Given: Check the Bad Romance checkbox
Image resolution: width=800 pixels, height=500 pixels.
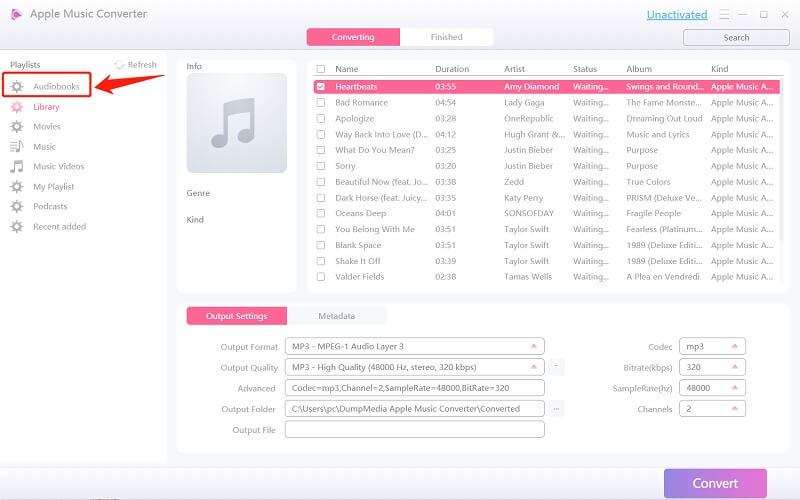Looking at the screenshot, I should pos(320,103).
